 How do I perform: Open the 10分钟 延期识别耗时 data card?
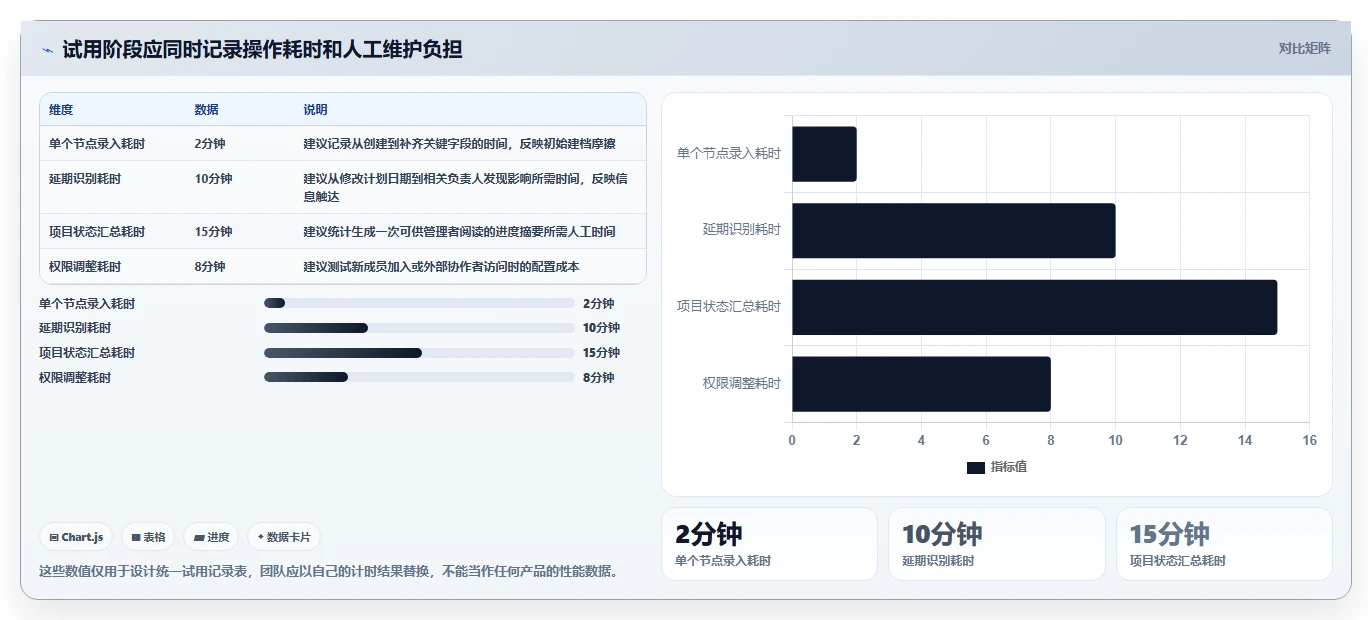[997, 544]
